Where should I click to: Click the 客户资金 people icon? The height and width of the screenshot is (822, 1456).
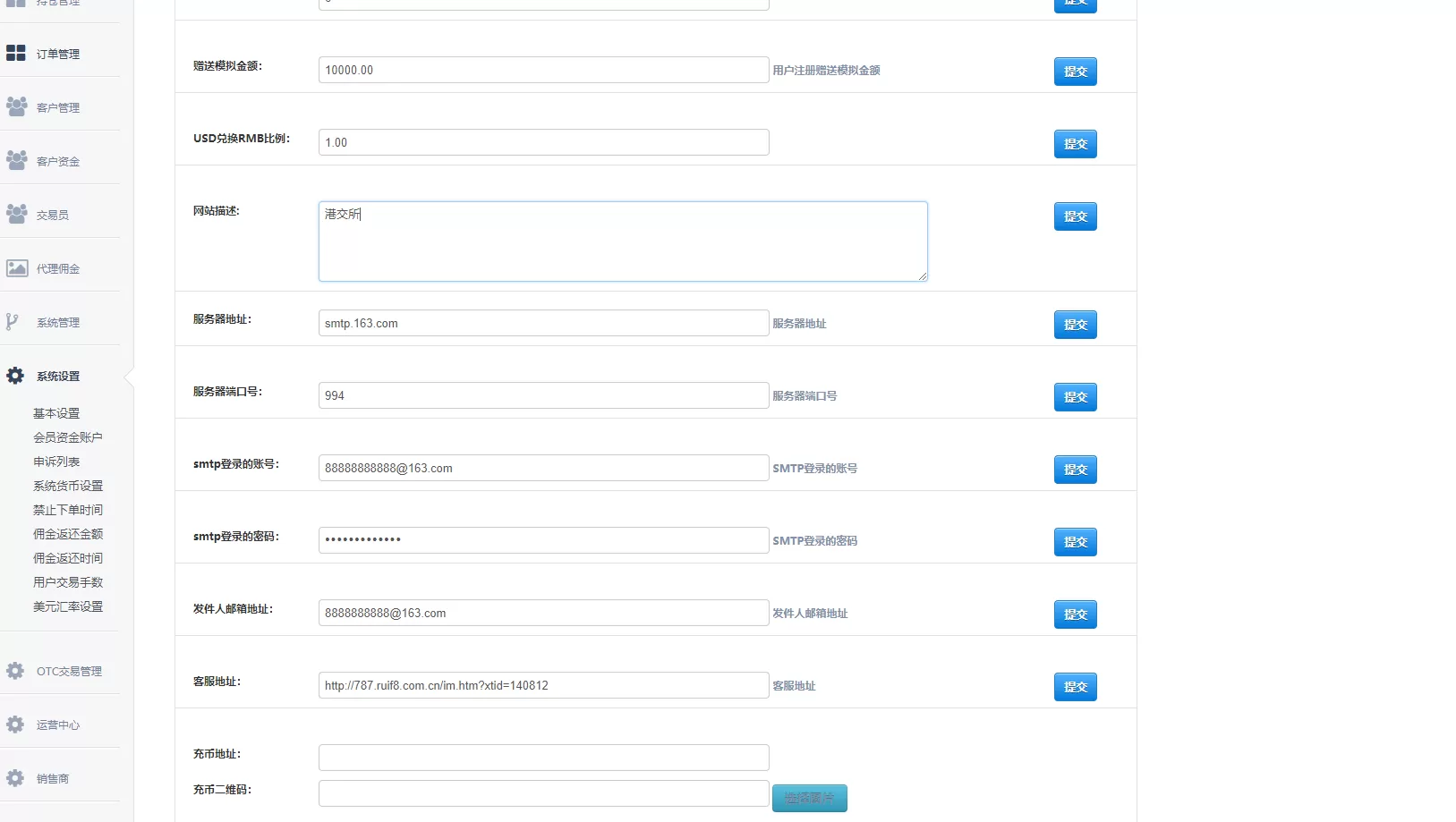(x=16, y=161)
